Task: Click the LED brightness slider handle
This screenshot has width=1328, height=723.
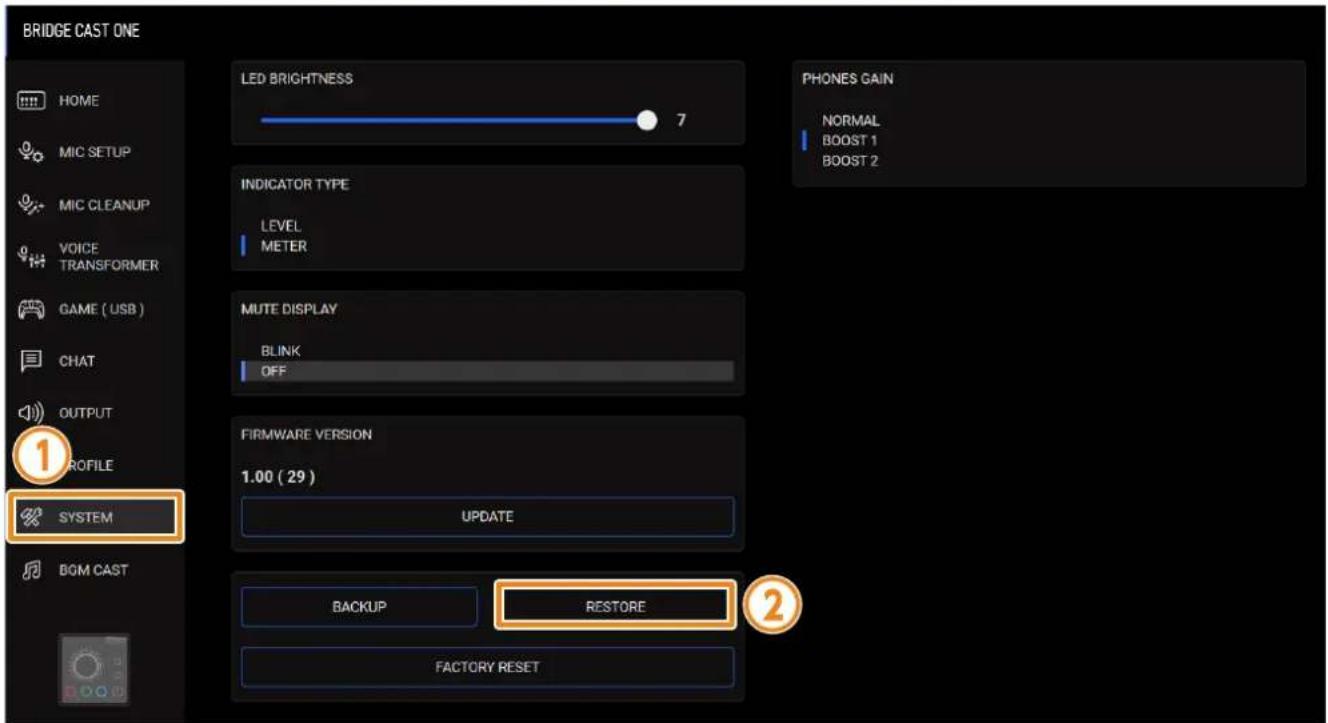Action: 648,120
